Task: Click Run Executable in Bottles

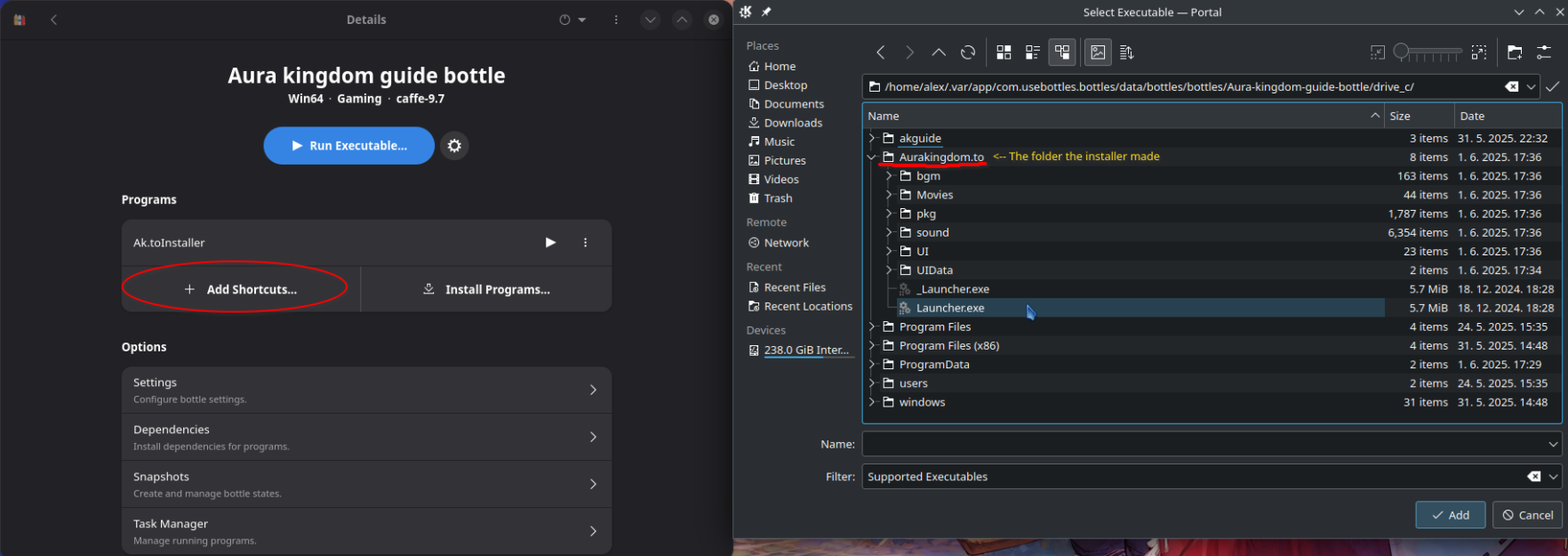Action: [x=348, y=146]
